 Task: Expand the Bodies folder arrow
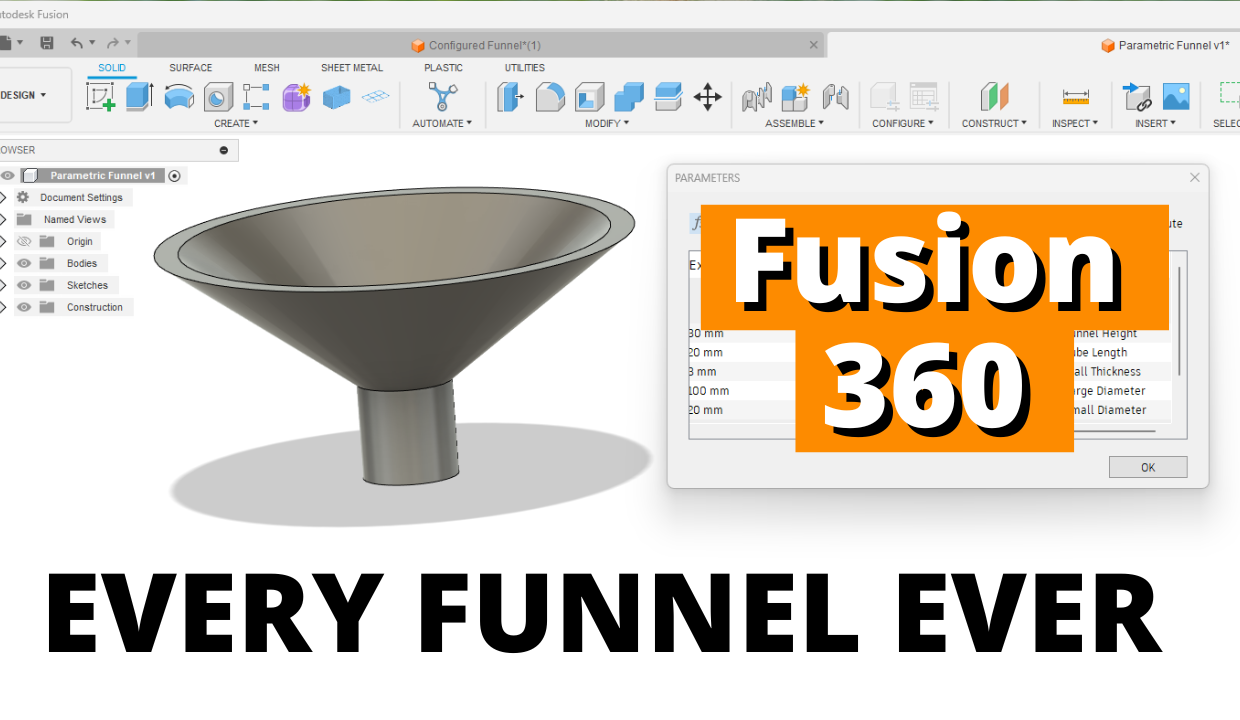click(x=3, y=264)
